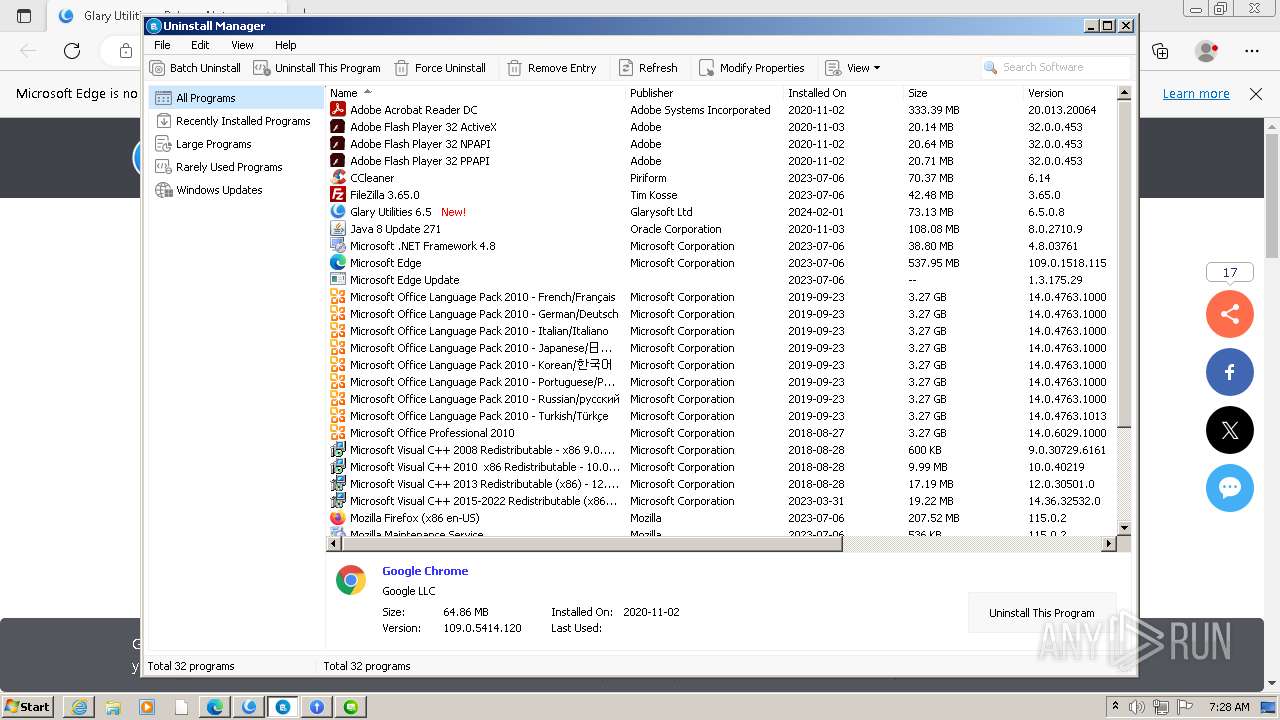
Task: Click the Refresh toolbar button
Action: [648, 68]
